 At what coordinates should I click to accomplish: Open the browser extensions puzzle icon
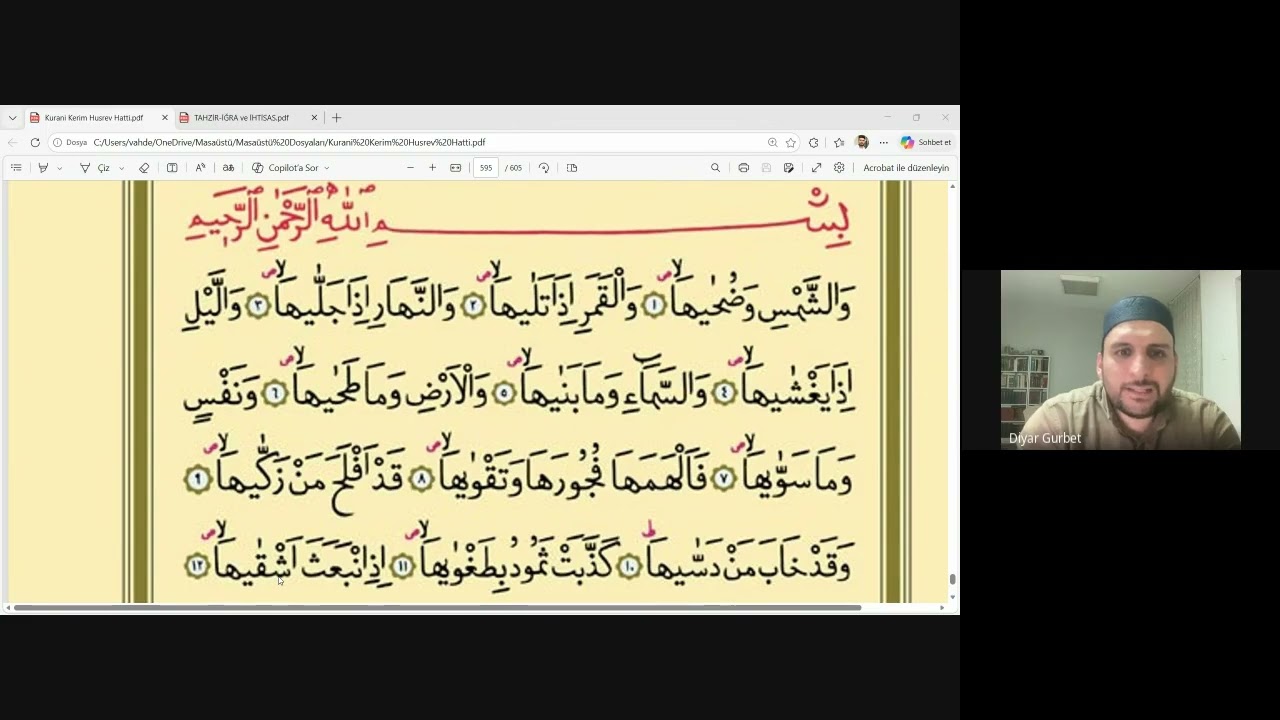point(814,142)
